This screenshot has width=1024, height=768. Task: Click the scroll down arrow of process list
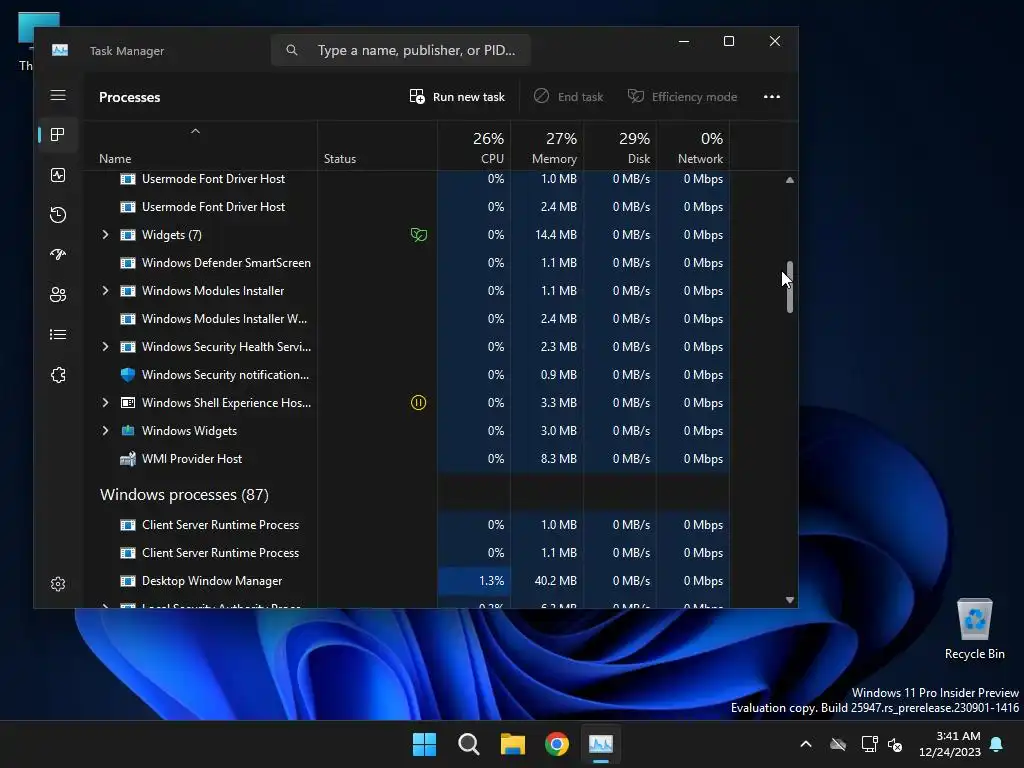[x=790, y=600]
